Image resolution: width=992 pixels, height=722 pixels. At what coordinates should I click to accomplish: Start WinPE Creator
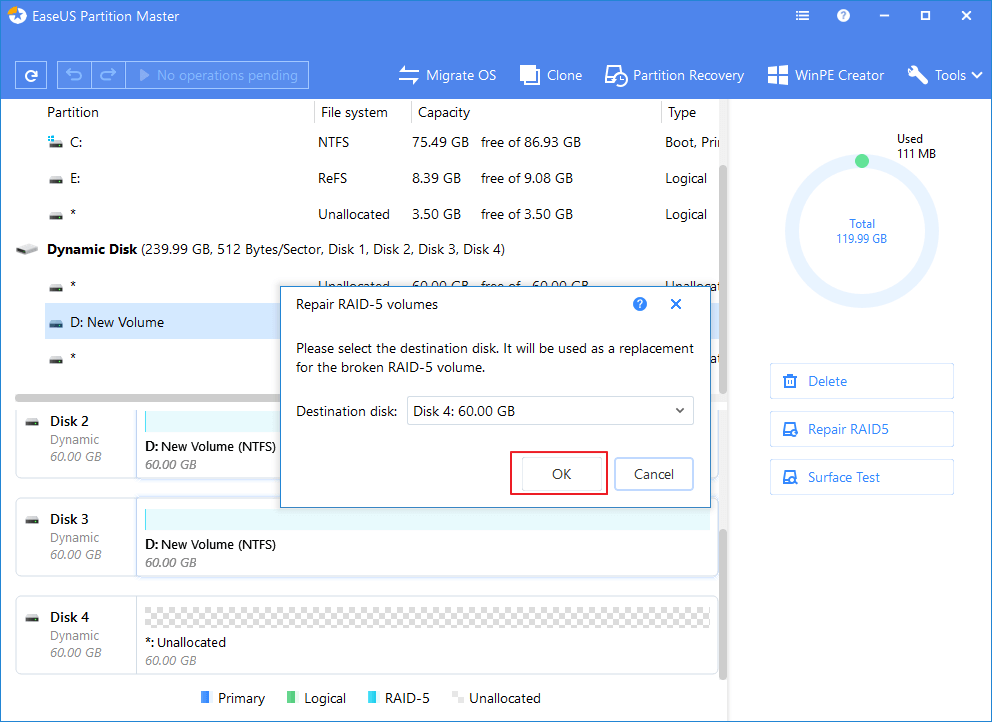pos(825,75)
